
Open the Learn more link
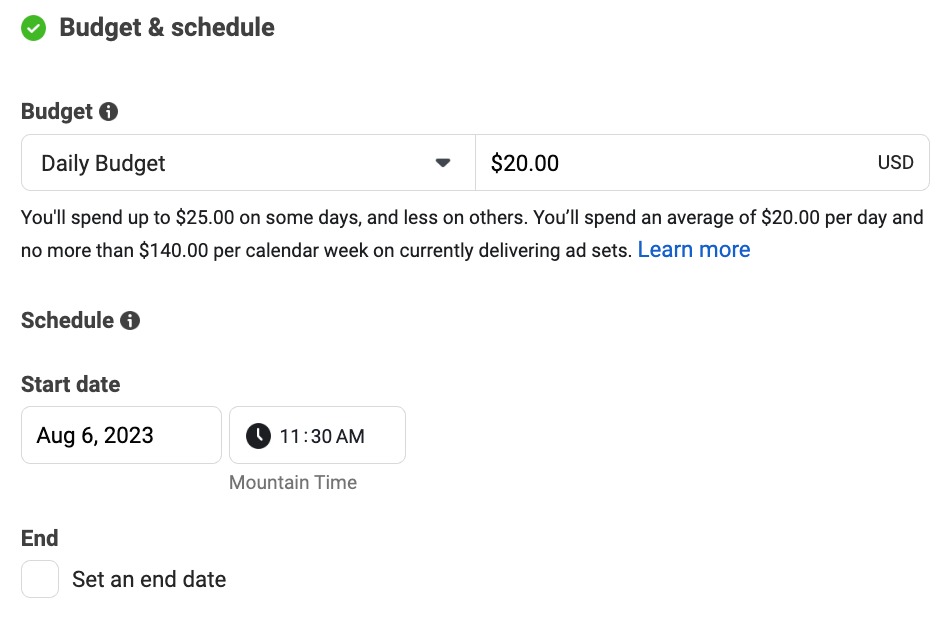pos(693,249)
